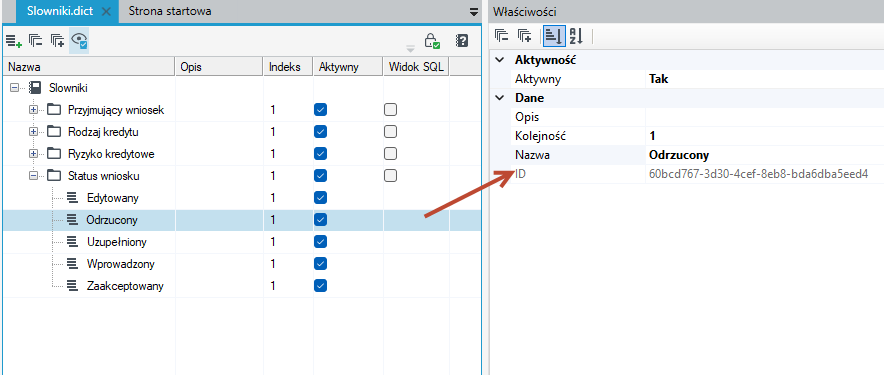Add a new dictionary item in the dictionary toolbar
Screen dimensions: 884x375
(14, 40)
